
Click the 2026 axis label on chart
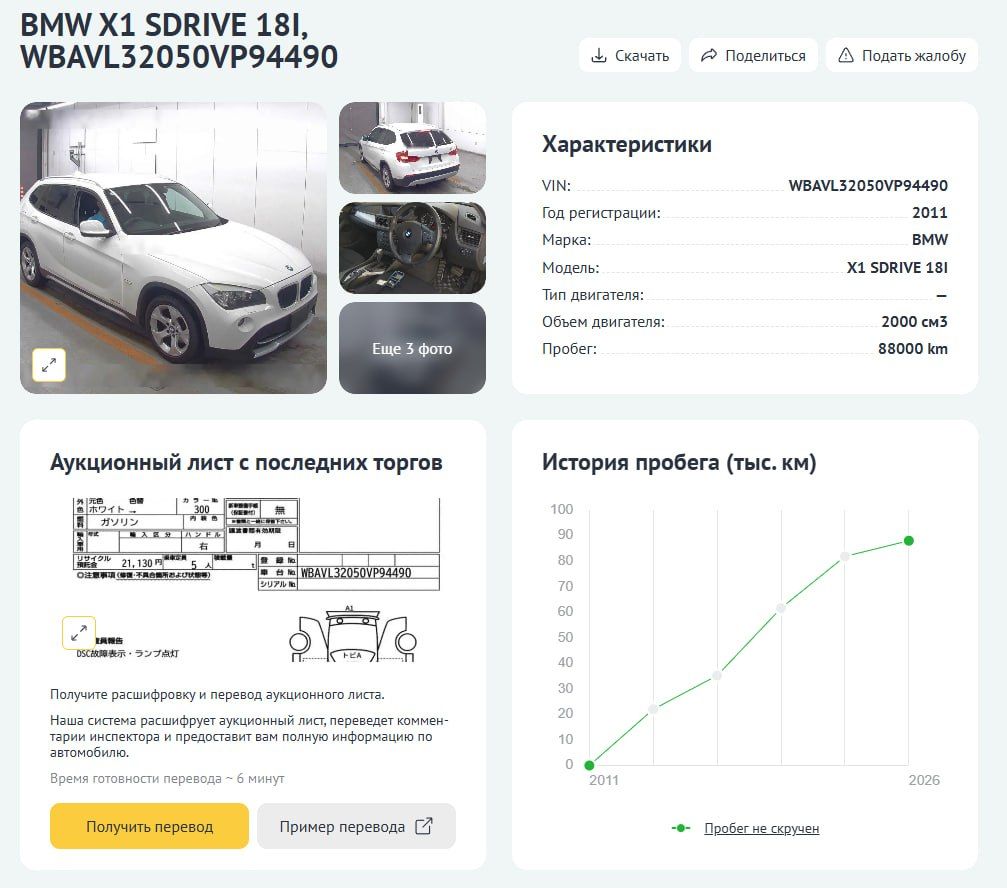click(924, 780)
